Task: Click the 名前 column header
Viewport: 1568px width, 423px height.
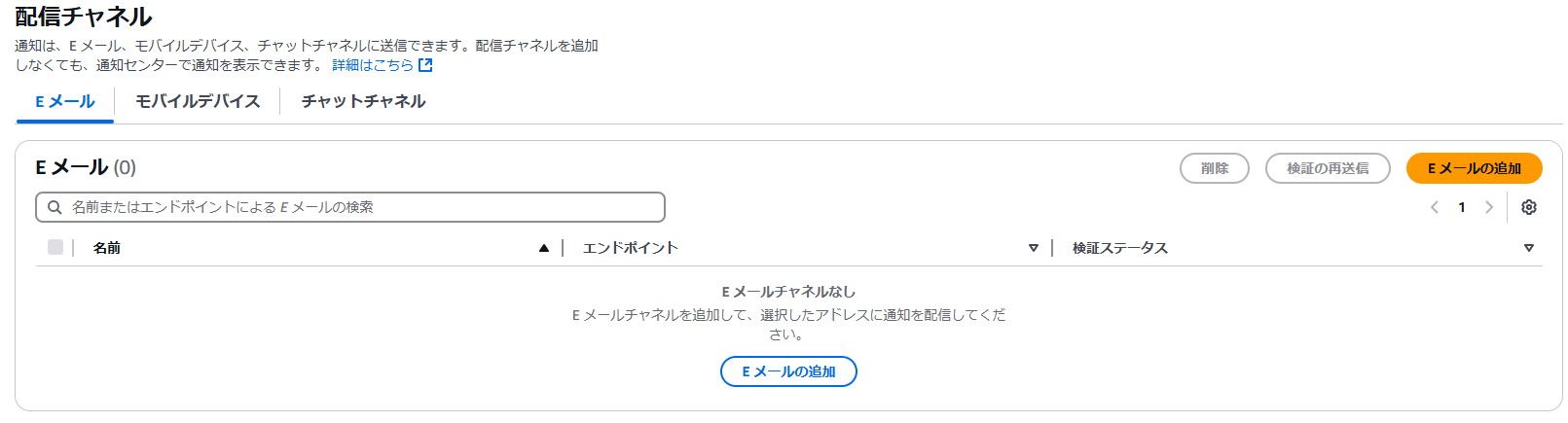Action: click(x=107, y=248)
